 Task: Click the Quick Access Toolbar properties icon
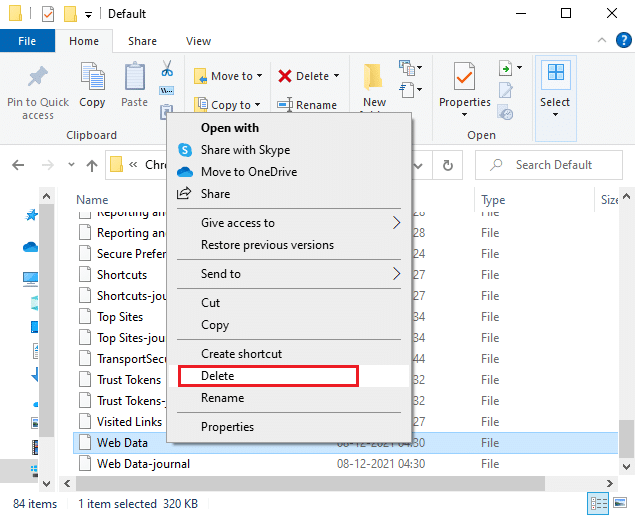48,15
